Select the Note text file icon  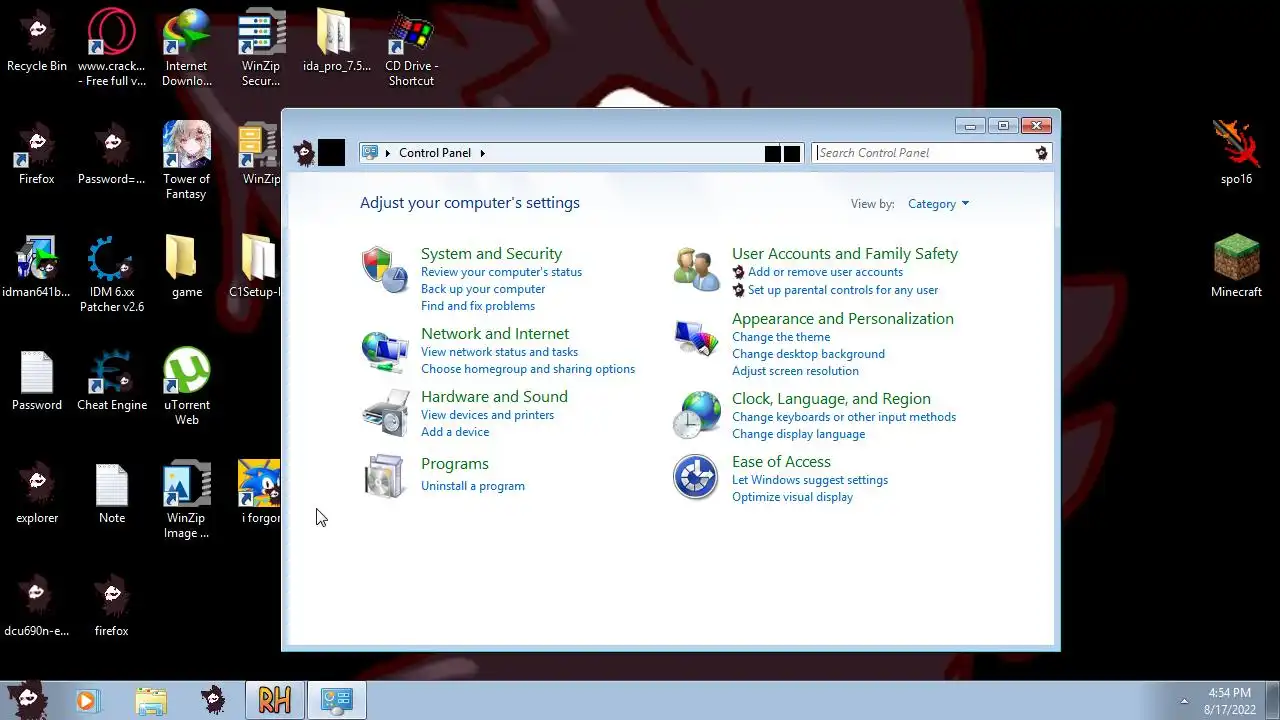[112, 493]
